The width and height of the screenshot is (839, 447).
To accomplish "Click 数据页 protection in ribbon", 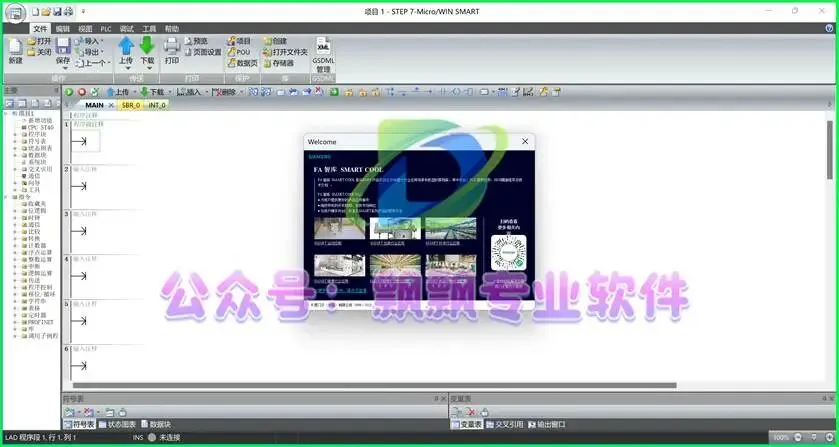I will (242, 63).
